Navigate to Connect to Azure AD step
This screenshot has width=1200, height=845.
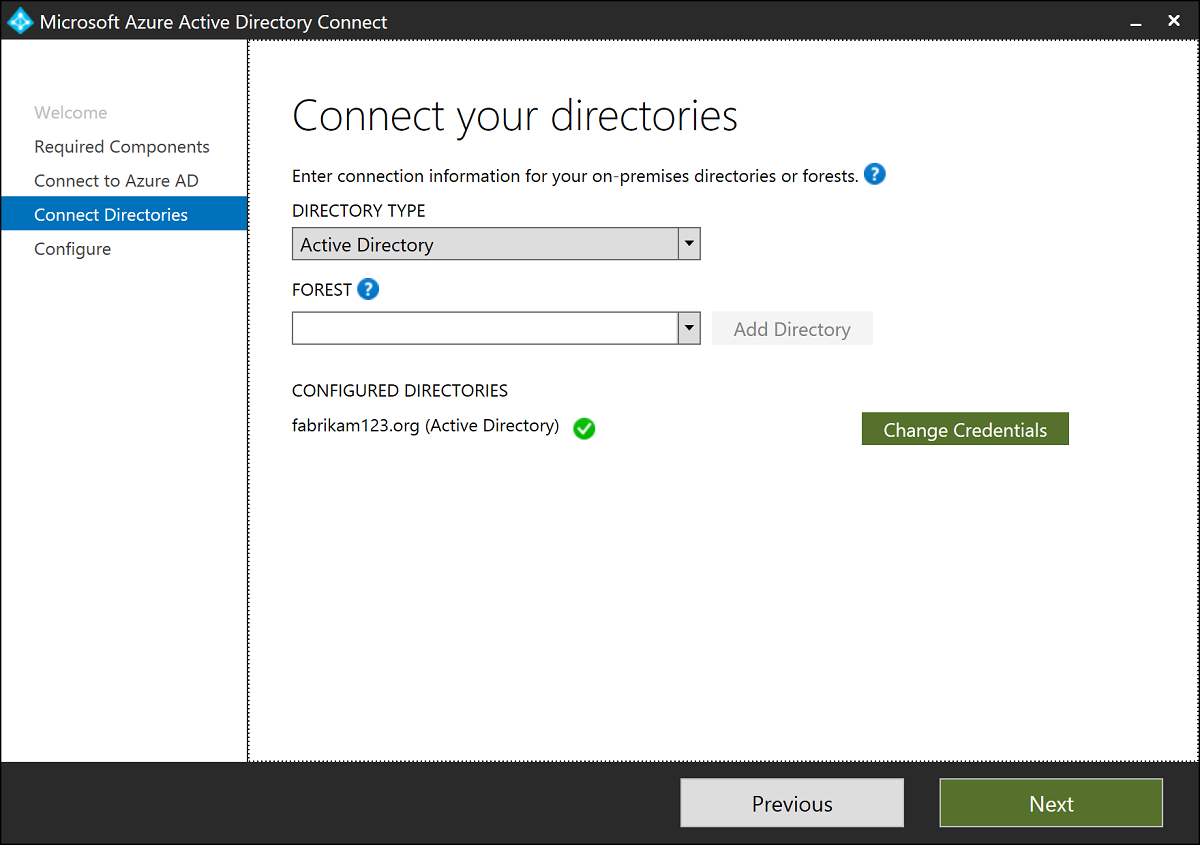coord(116,181)
